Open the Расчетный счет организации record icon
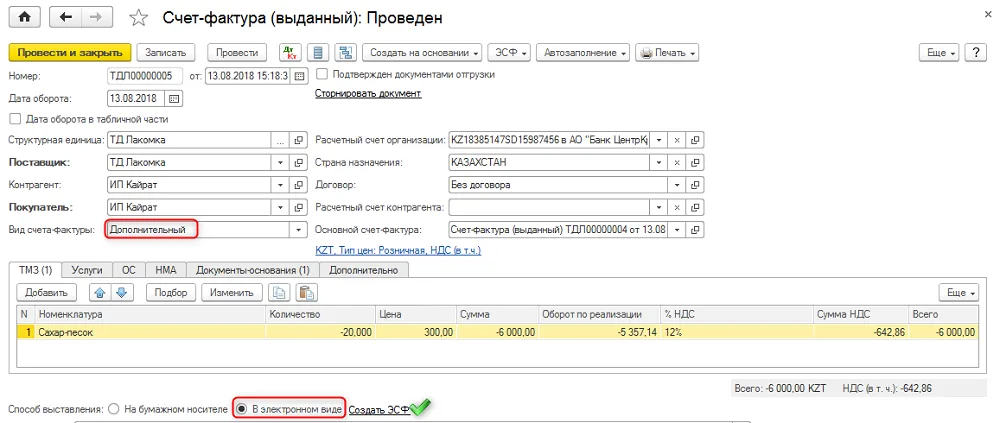Image resolution: width=1000 pixels, height=423 pixels. [x=696, y=140]
